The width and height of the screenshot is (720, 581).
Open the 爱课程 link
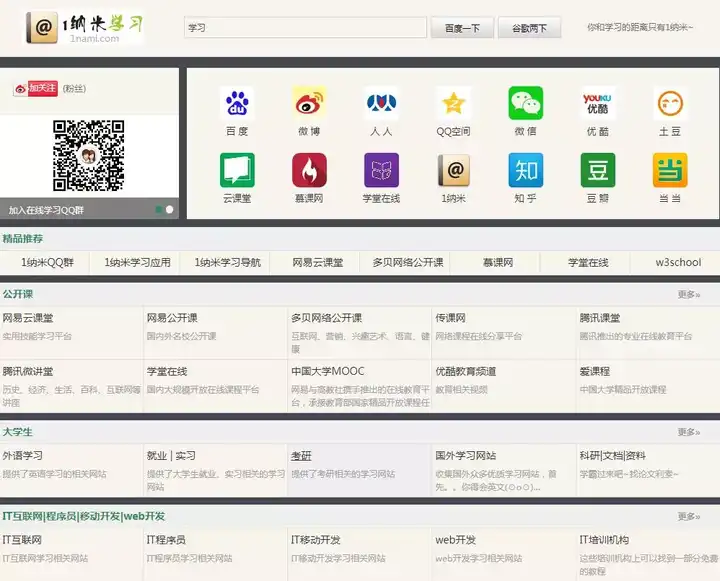(x=595, y=372)
